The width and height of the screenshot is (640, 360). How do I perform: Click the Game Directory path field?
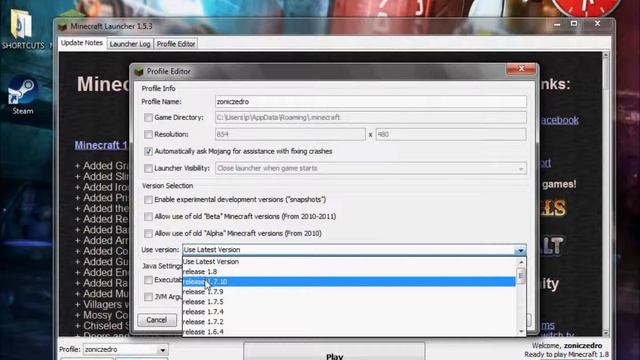(371, 118)
